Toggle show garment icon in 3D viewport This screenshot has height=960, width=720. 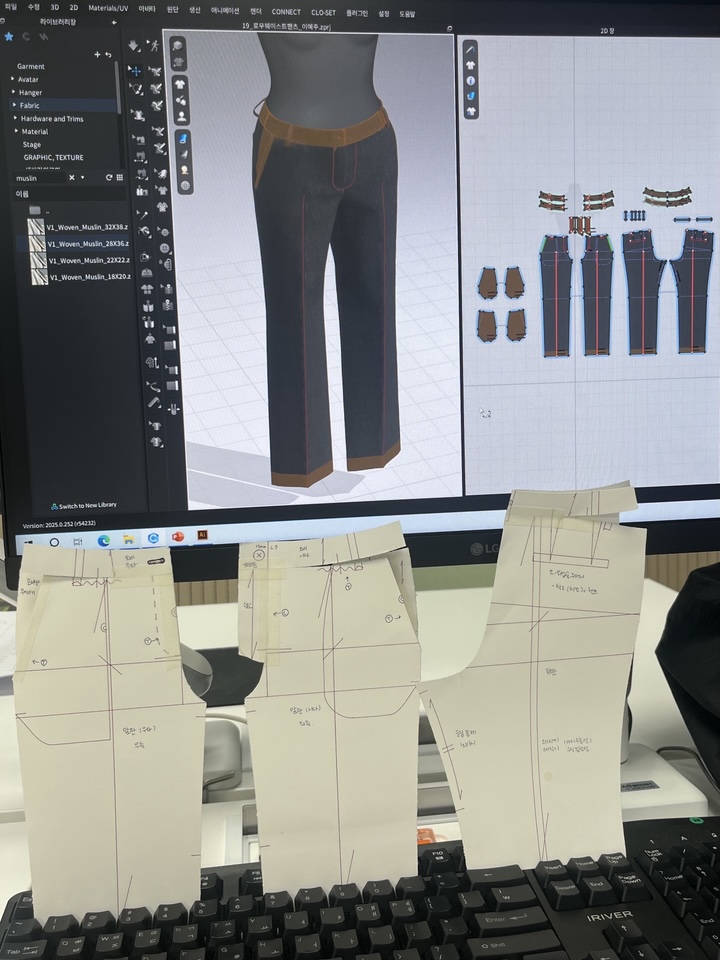180,84
